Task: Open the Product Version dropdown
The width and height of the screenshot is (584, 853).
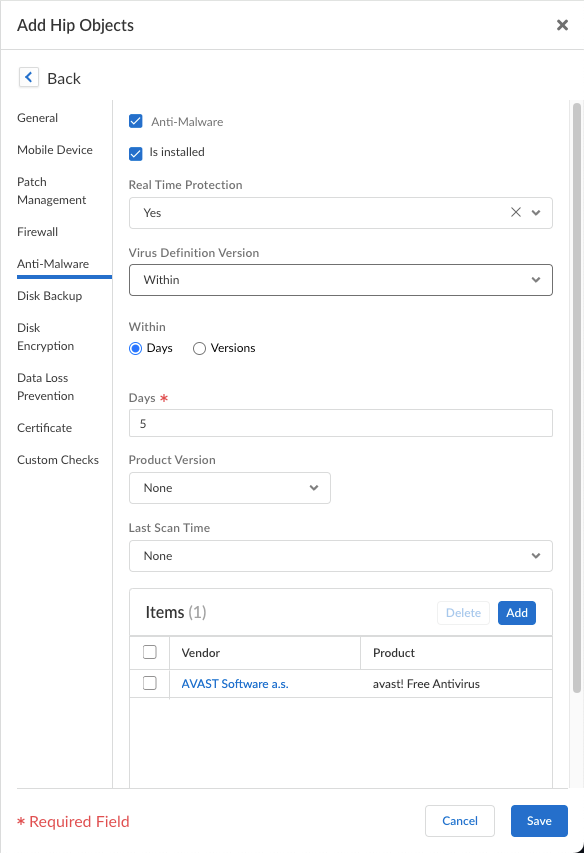Action: click(229, 488)
